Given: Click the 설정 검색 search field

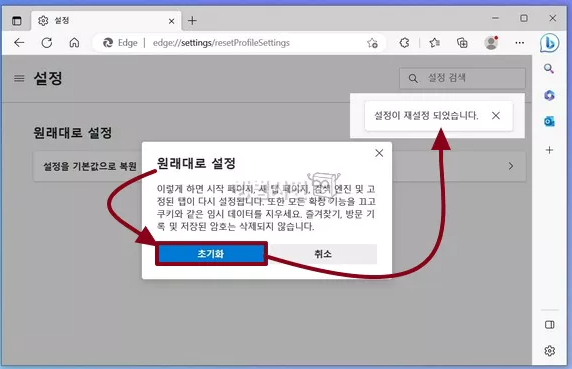Looking at the screenshot, I should pyautogui.click(x=462, y=78).
